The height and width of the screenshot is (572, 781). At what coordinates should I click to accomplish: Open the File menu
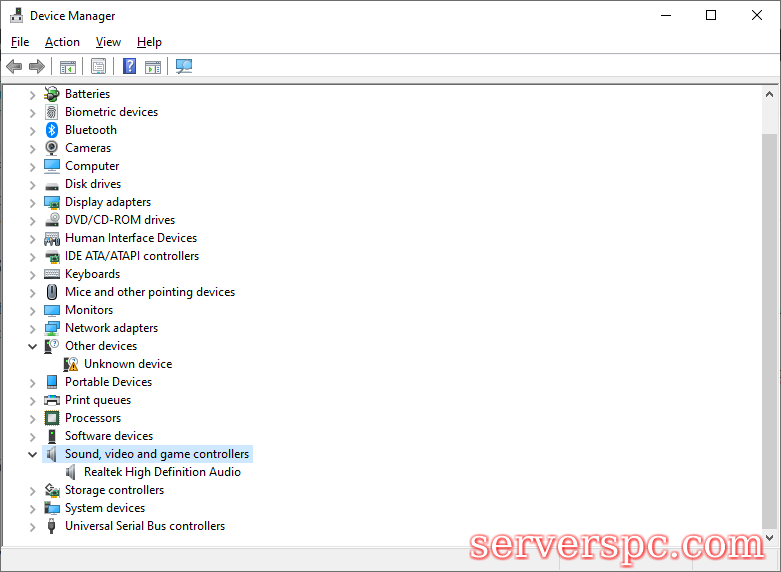pos(20,42)
